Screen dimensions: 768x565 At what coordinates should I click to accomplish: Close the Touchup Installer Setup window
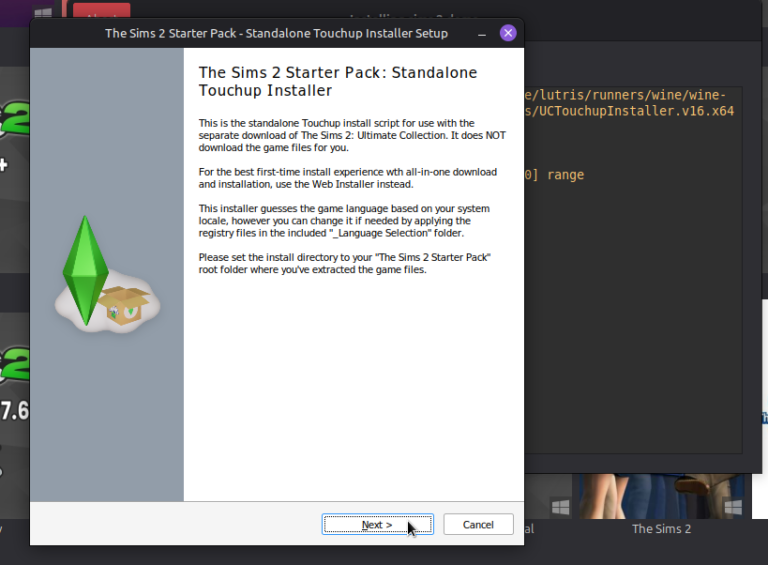tap(508, 33)
